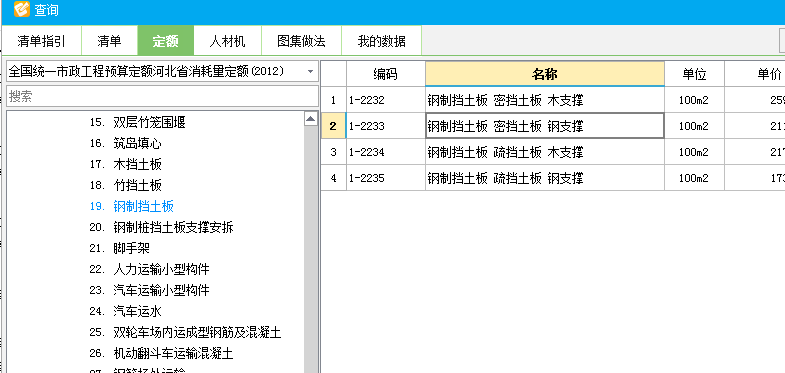This screenshot has width=785, height=373.
Task: Click the 单价 column header
Action: click(755, 74)
